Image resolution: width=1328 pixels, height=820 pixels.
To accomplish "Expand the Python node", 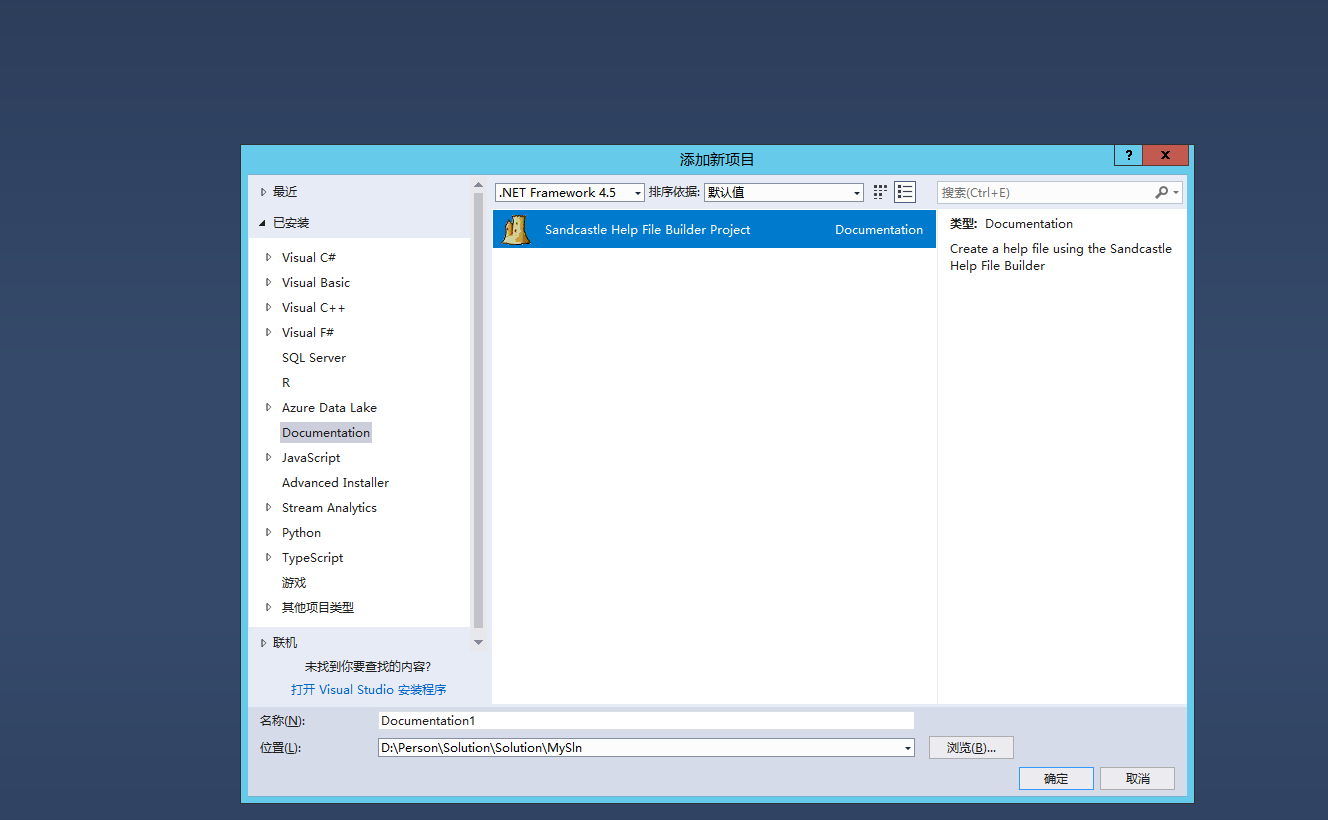I will click(x=269, y=532).
